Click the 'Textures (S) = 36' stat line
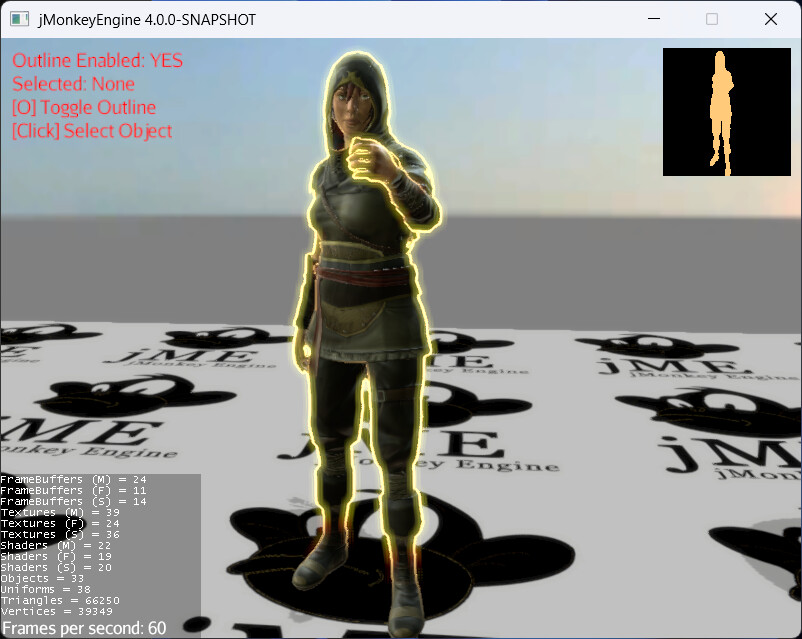 [60, 534]
